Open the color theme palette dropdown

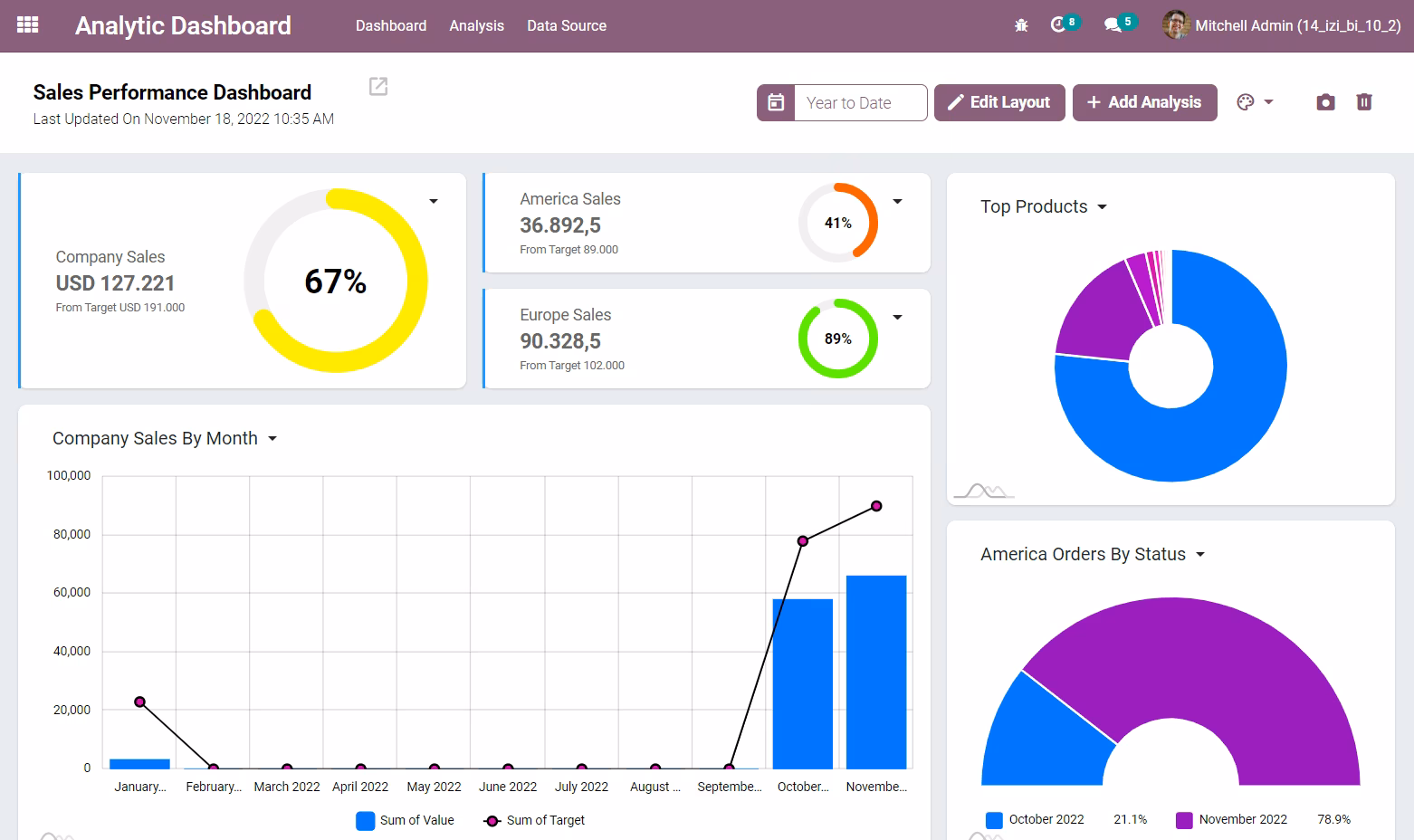point(1255,102)
